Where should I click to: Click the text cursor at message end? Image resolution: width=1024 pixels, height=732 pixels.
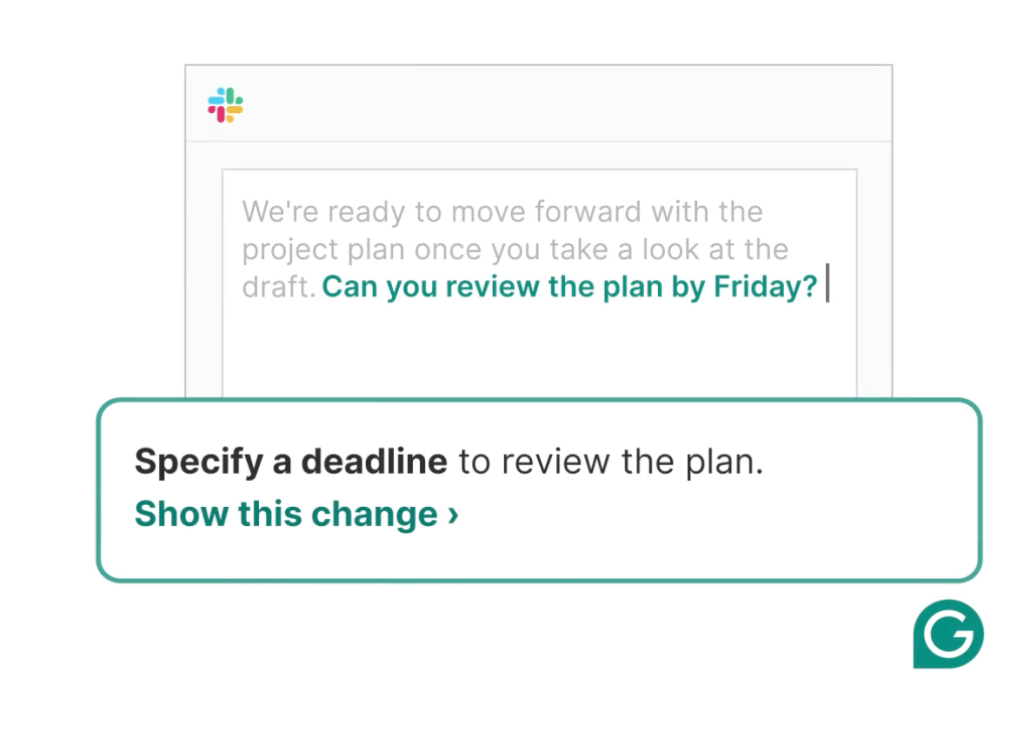pyautogui.click(x=828, y=287)
